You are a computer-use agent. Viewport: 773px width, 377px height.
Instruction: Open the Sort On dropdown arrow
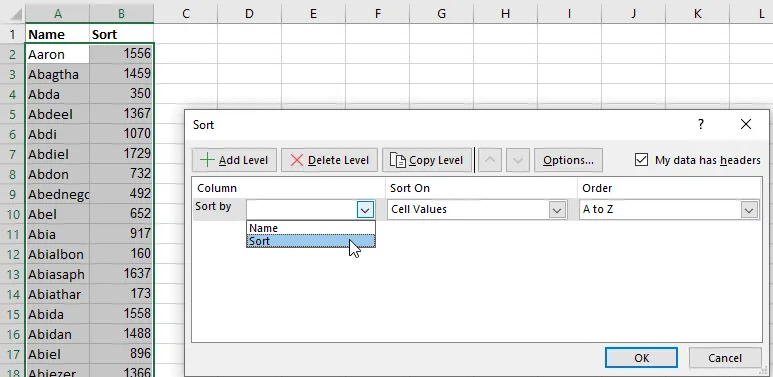[557, 210]
